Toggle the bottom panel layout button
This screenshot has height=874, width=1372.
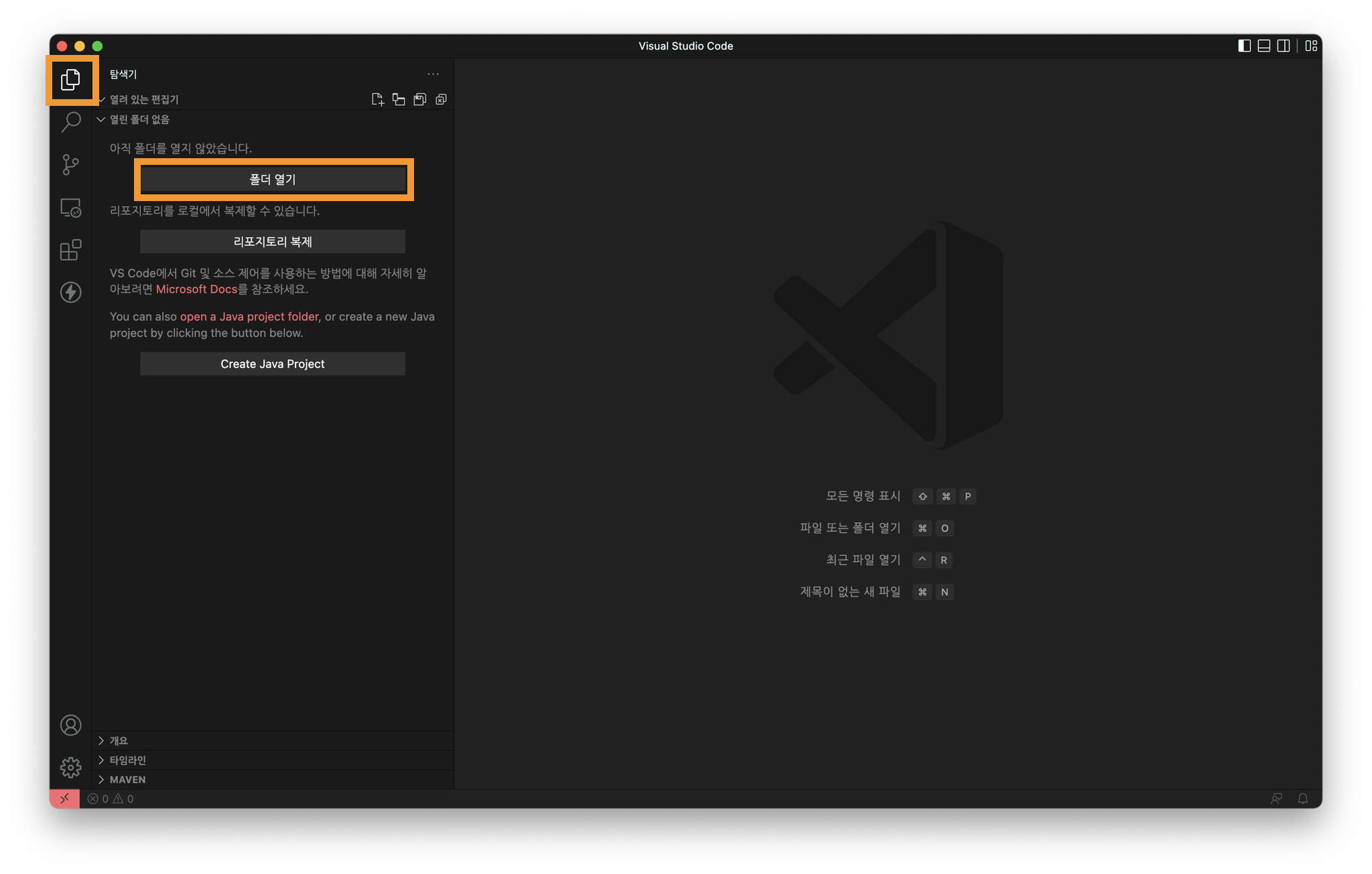coord(1263,46)
